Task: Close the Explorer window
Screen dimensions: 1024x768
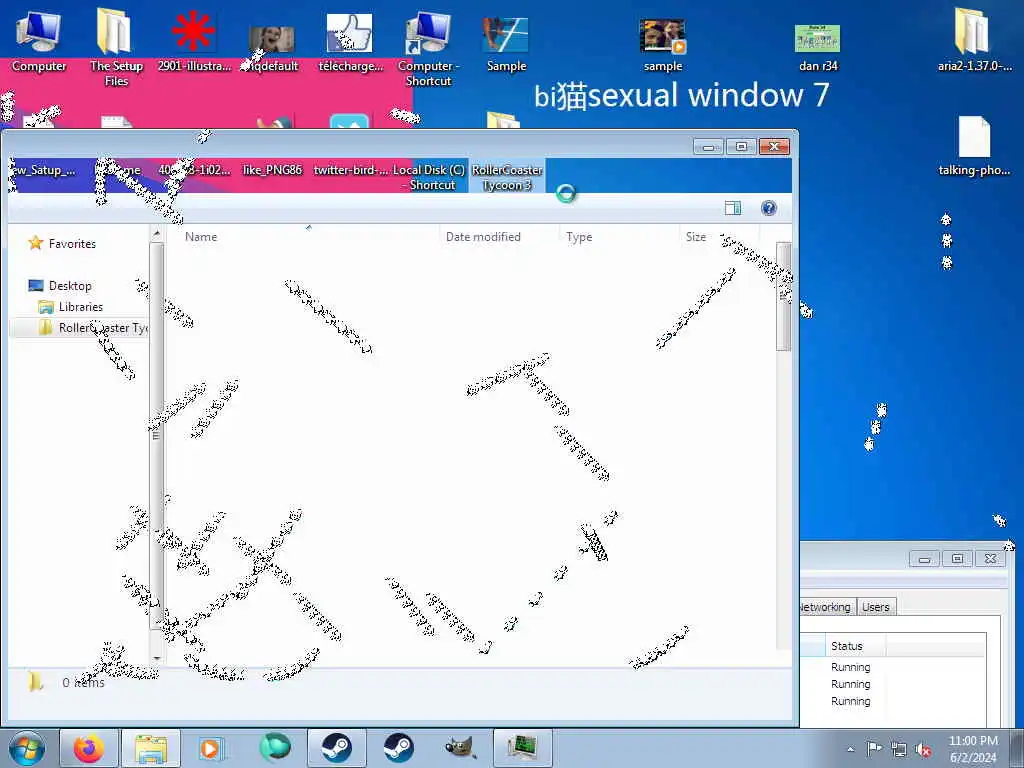Action: [774, 146]
